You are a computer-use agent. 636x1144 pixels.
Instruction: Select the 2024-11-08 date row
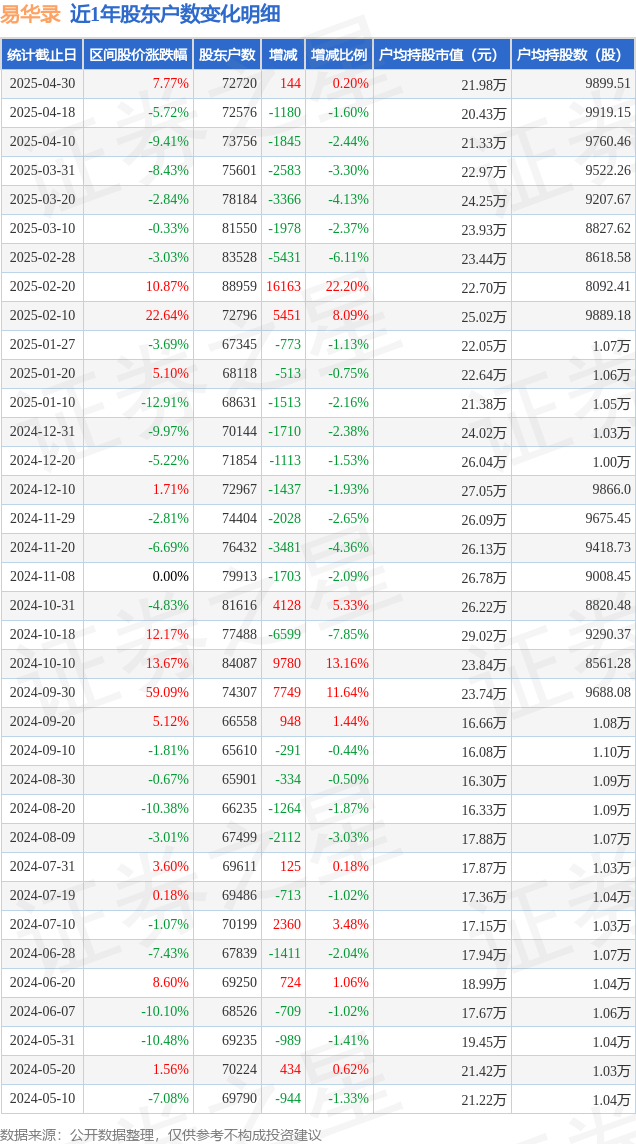pyautogui.click(x=318, y=576)
